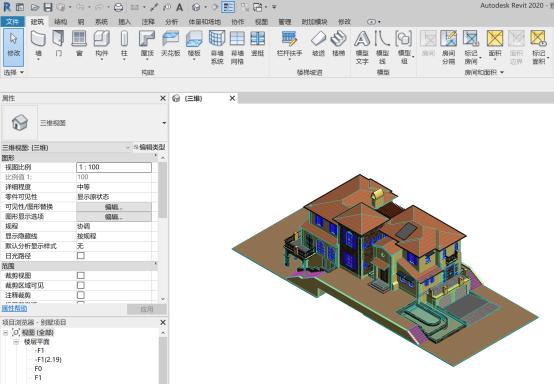Toggle the Sun Path (日光路径) checkbox
The height and width of the screenshot is (385, 554).
pyautogui.click(x=81, y=255)
